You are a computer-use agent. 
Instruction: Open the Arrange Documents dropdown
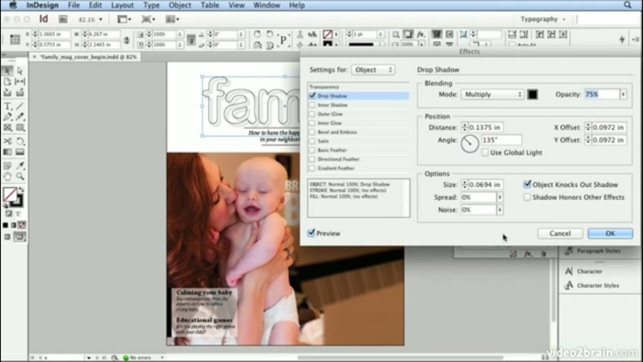tap(172, 19)
